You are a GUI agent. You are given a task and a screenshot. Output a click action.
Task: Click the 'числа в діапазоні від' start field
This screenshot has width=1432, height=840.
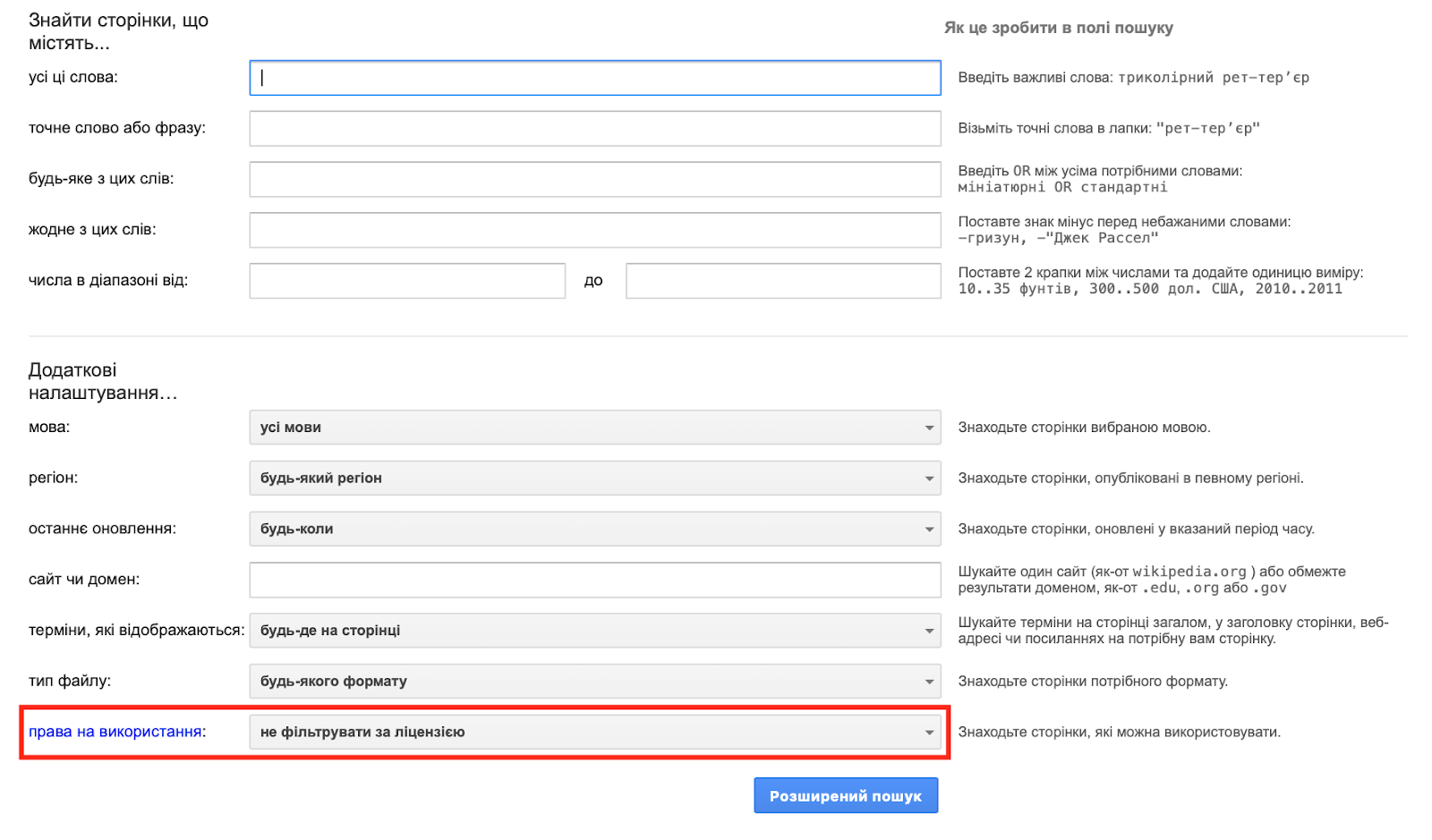(407, 281)
